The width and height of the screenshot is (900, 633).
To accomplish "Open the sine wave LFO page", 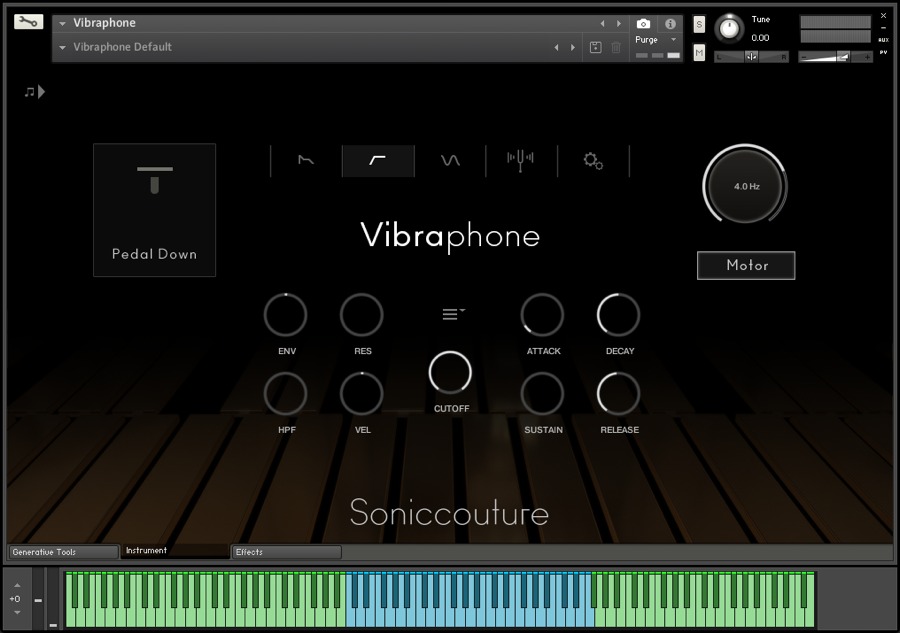I will point(450,160).
